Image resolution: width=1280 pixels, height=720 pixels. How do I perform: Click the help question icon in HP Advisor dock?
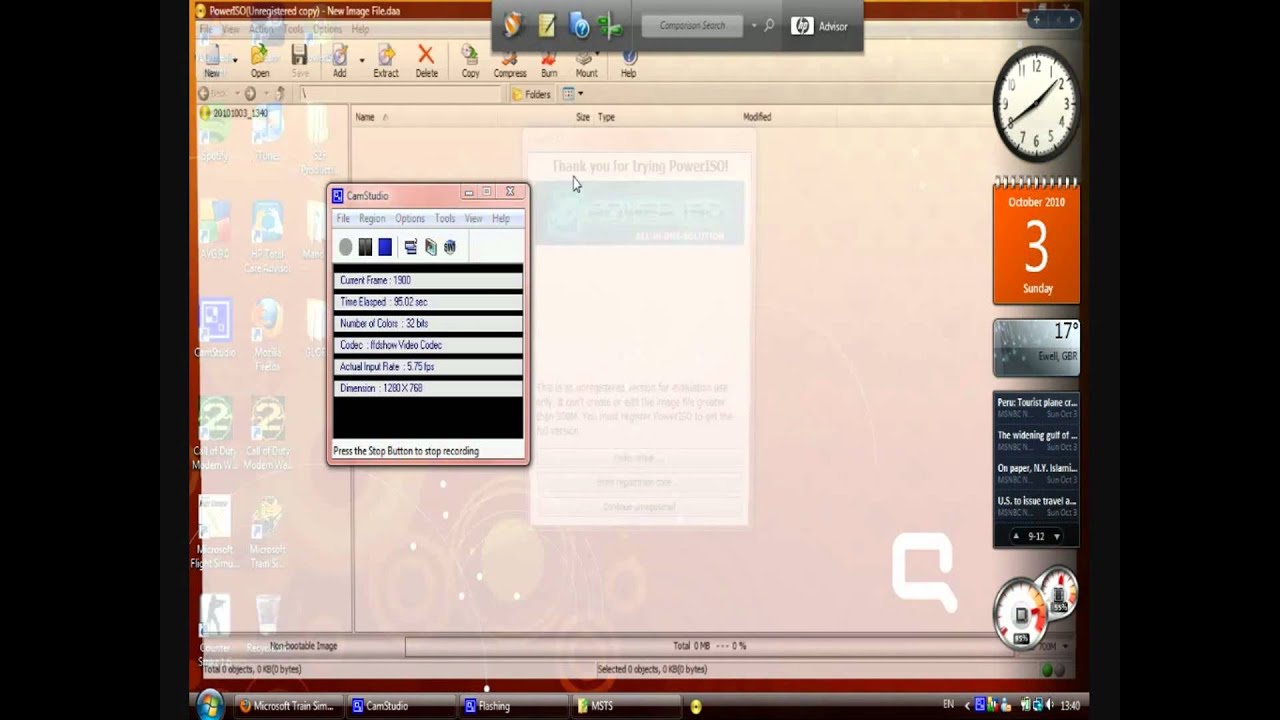point(578,26)
